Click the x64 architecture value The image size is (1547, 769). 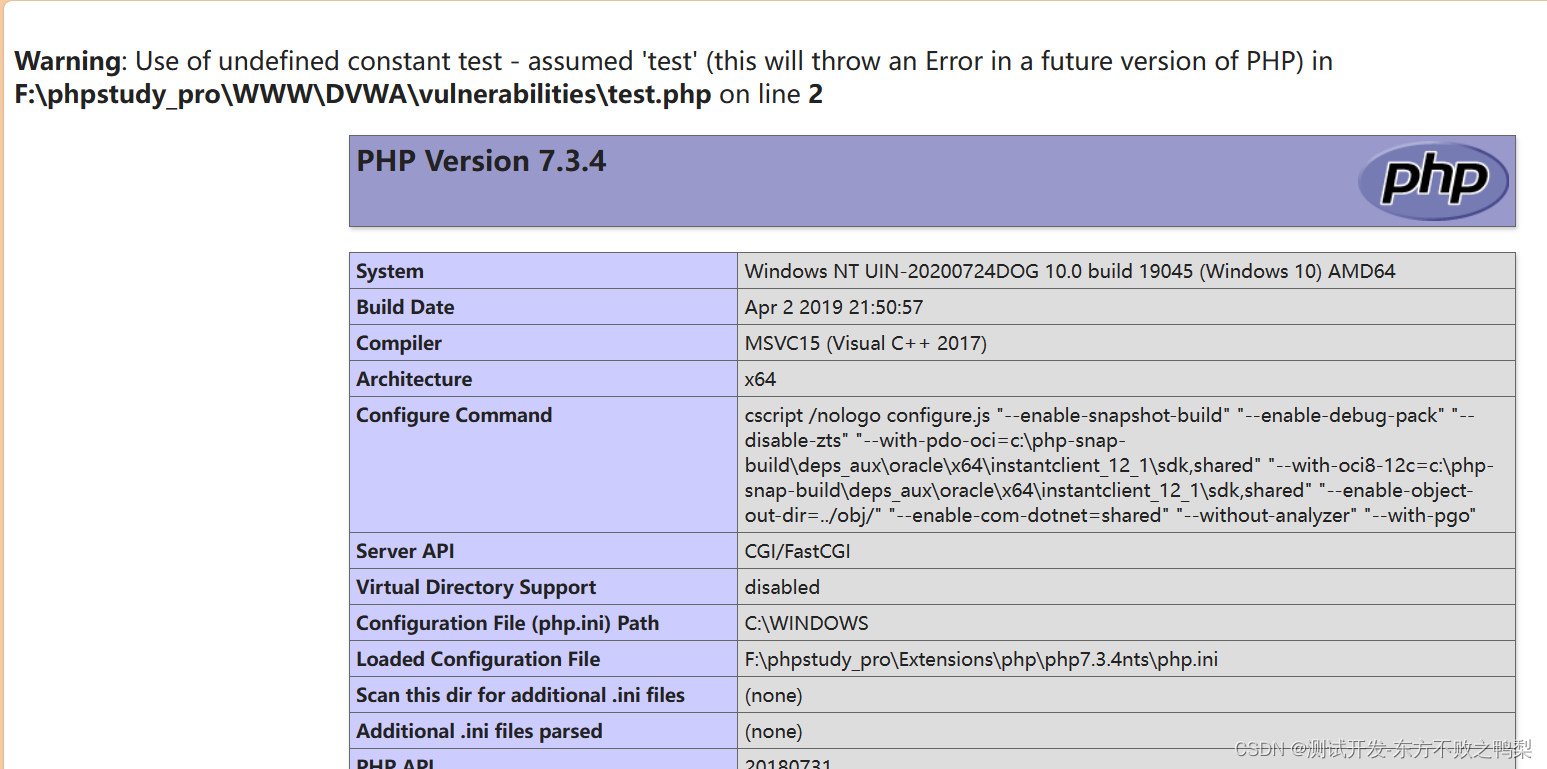[760, 379]
